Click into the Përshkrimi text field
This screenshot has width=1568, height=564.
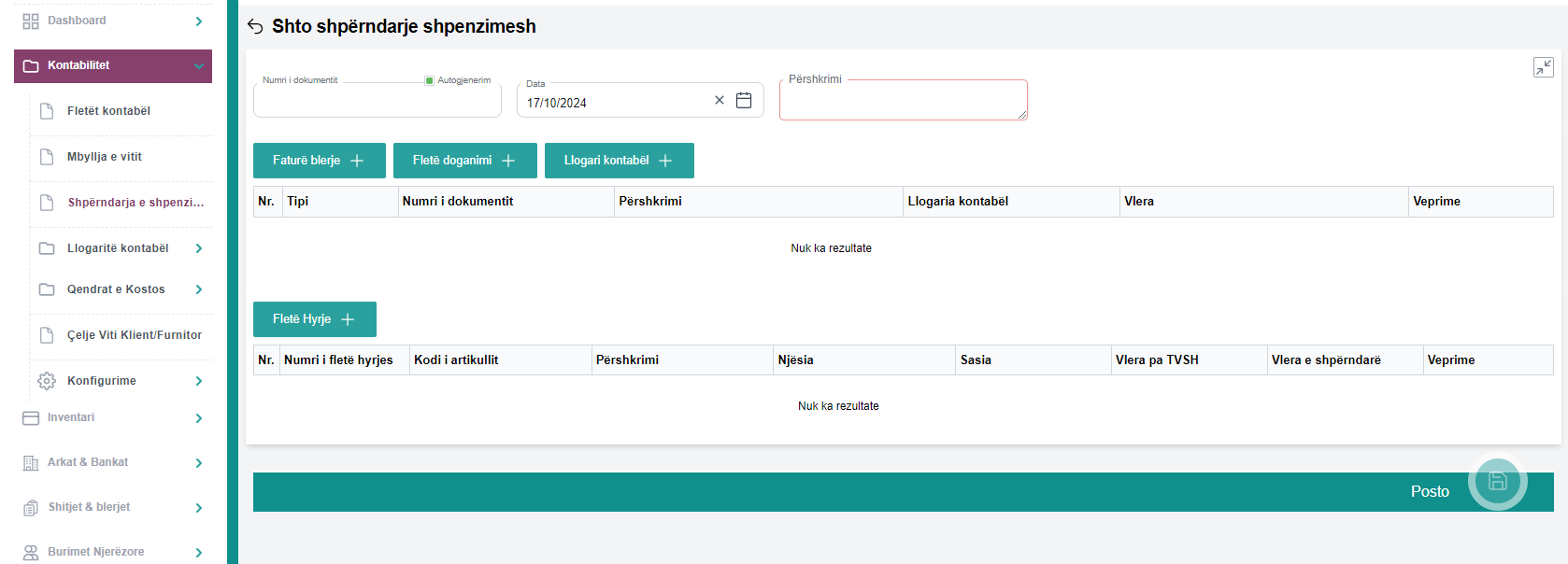click(x=902, y=102)
